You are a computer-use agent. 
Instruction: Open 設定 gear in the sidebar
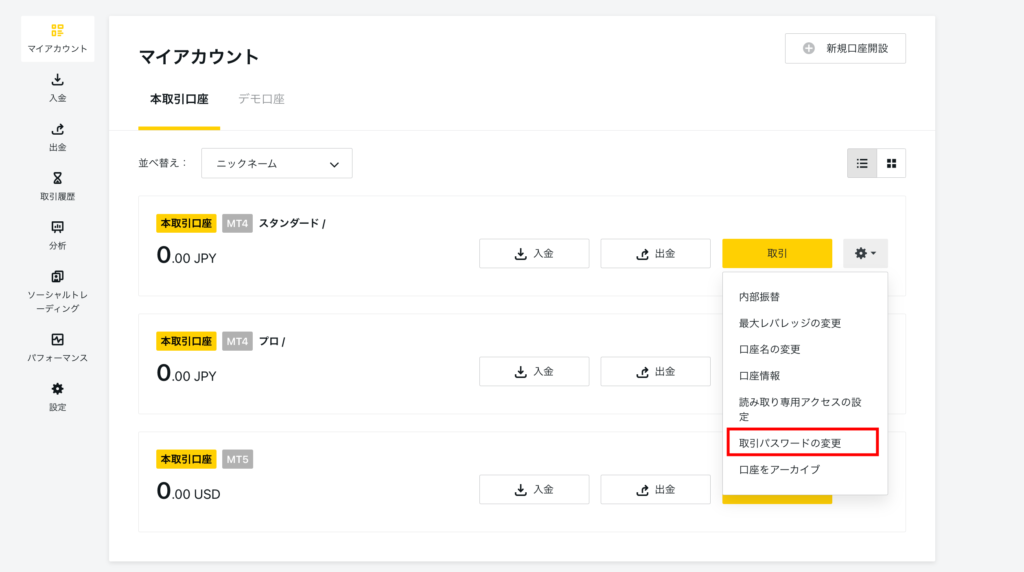pos(57,397)
